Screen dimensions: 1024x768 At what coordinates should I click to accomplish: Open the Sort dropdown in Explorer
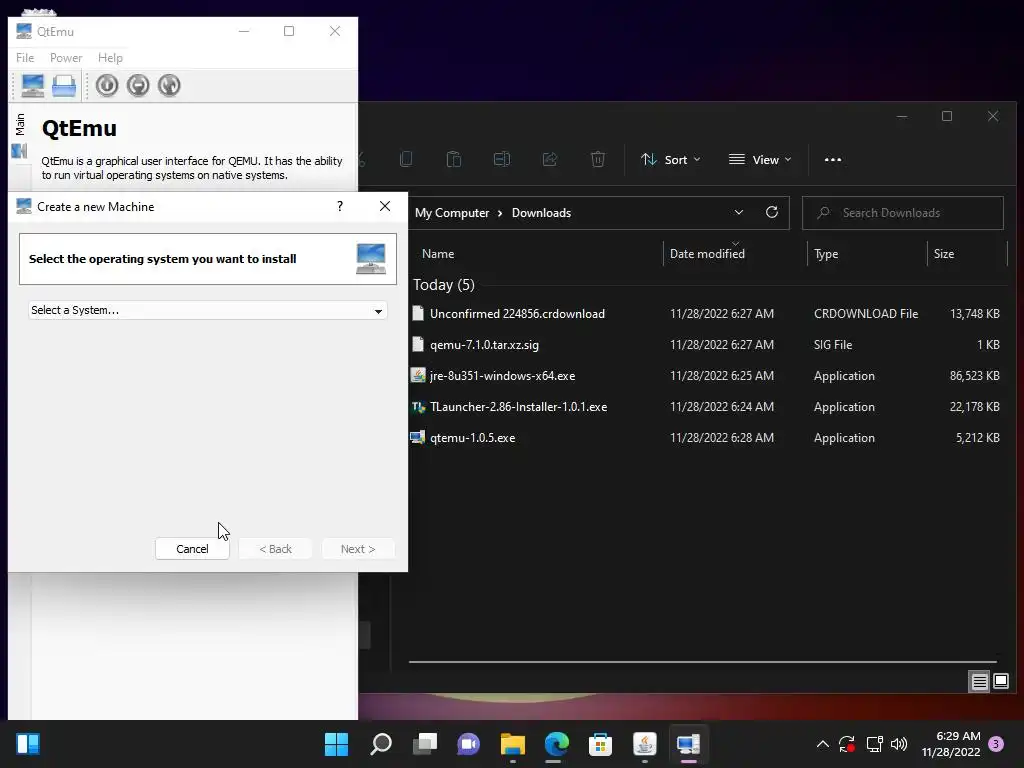coord(671,159)
